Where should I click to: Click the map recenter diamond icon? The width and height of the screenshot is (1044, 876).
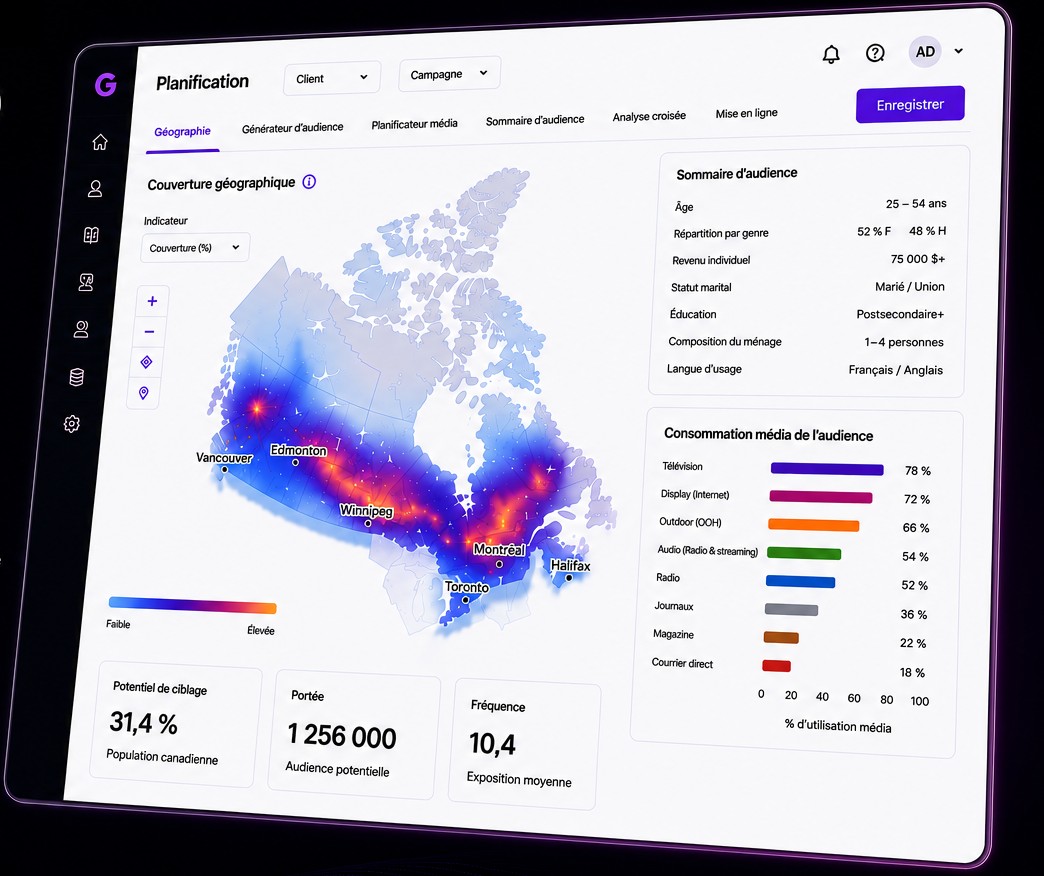click(146, 362)
